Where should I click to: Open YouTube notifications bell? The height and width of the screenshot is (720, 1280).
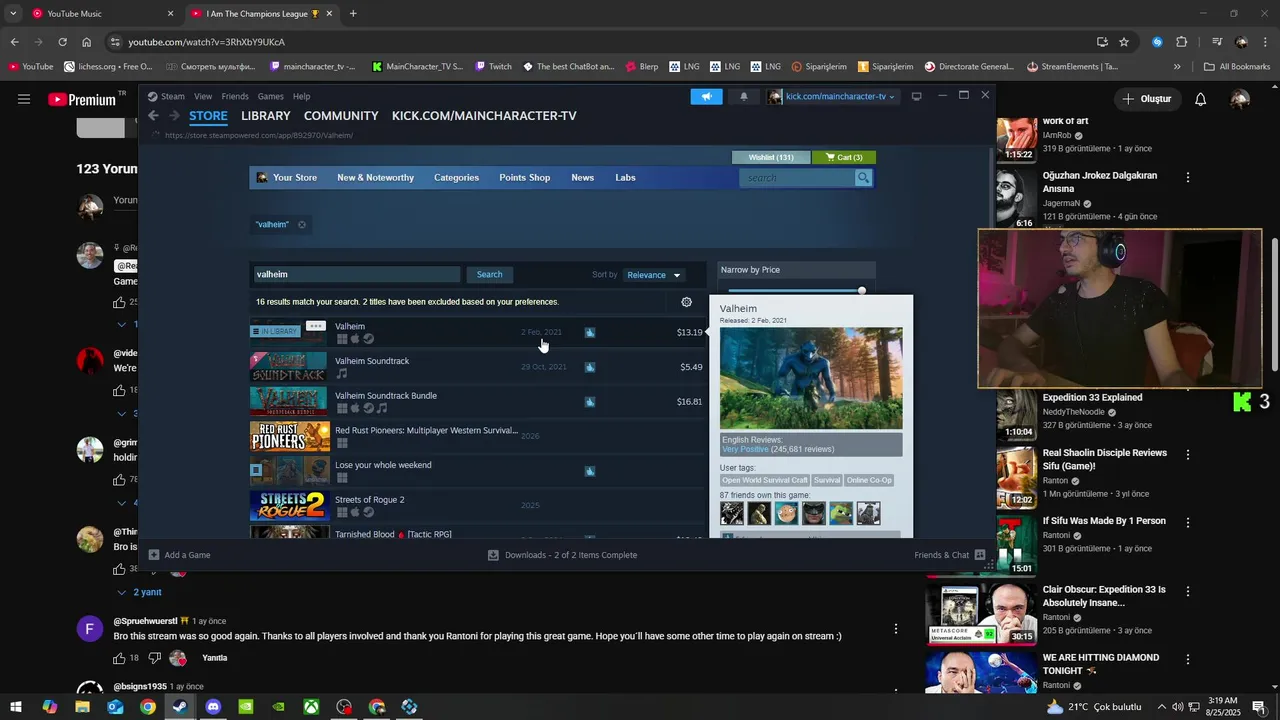(1200, 99)
